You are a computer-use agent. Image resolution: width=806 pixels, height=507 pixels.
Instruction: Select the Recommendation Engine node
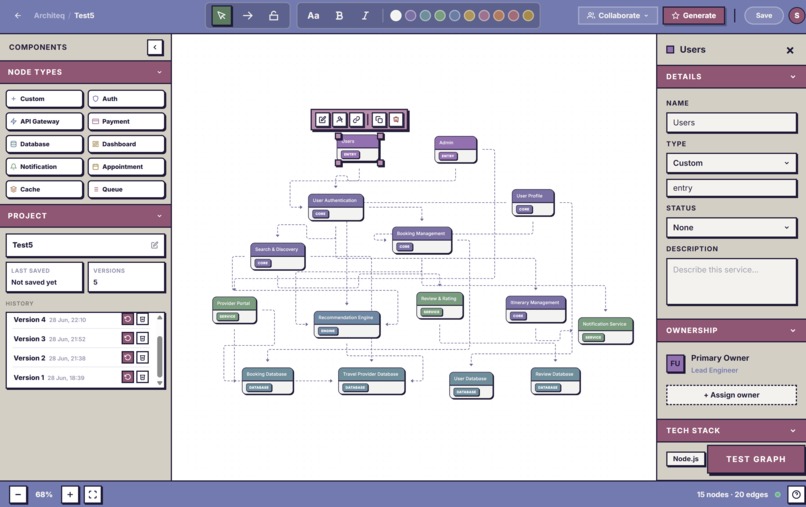(x=347, y=324)
